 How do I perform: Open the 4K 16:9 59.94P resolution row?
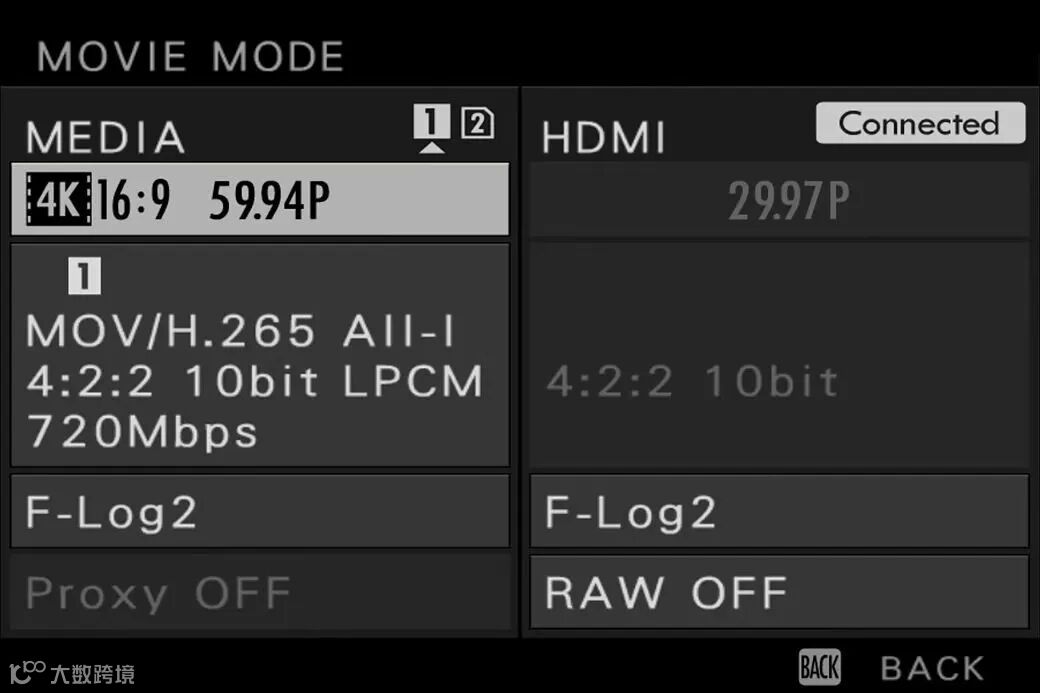[261, 199]
